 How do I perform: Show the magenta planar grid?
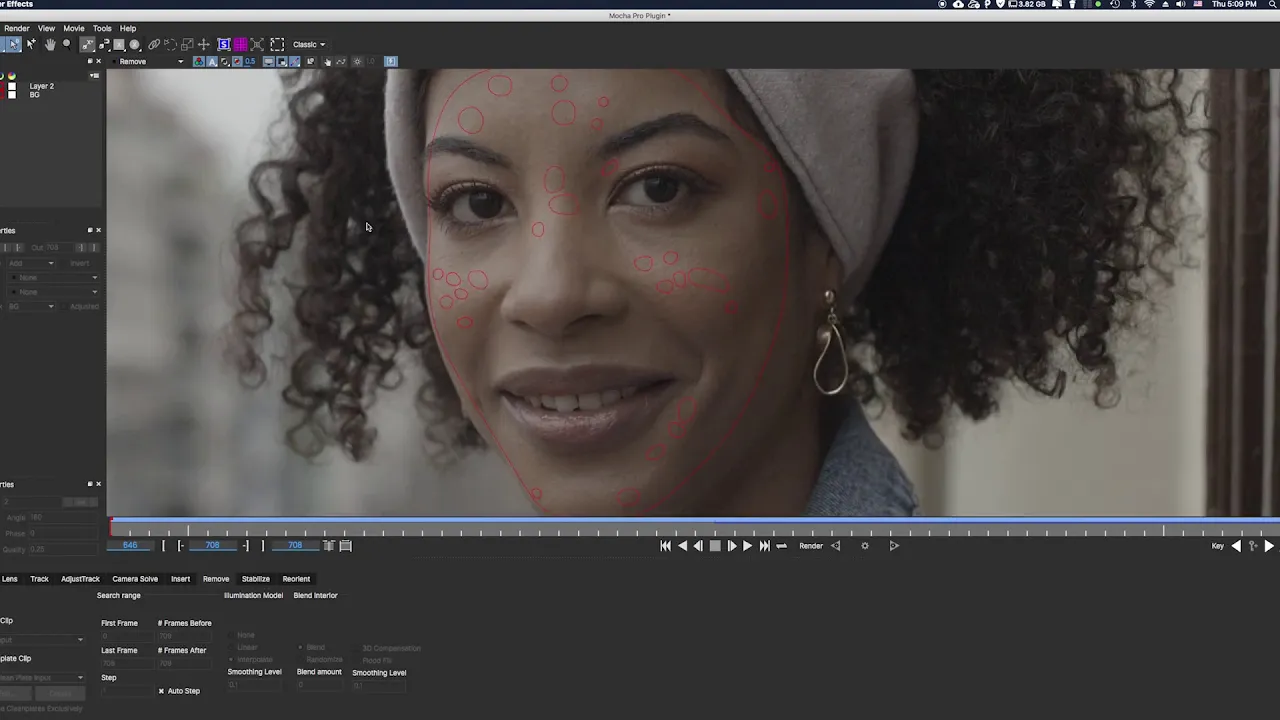pyautogui.click(x=241, y=44)
